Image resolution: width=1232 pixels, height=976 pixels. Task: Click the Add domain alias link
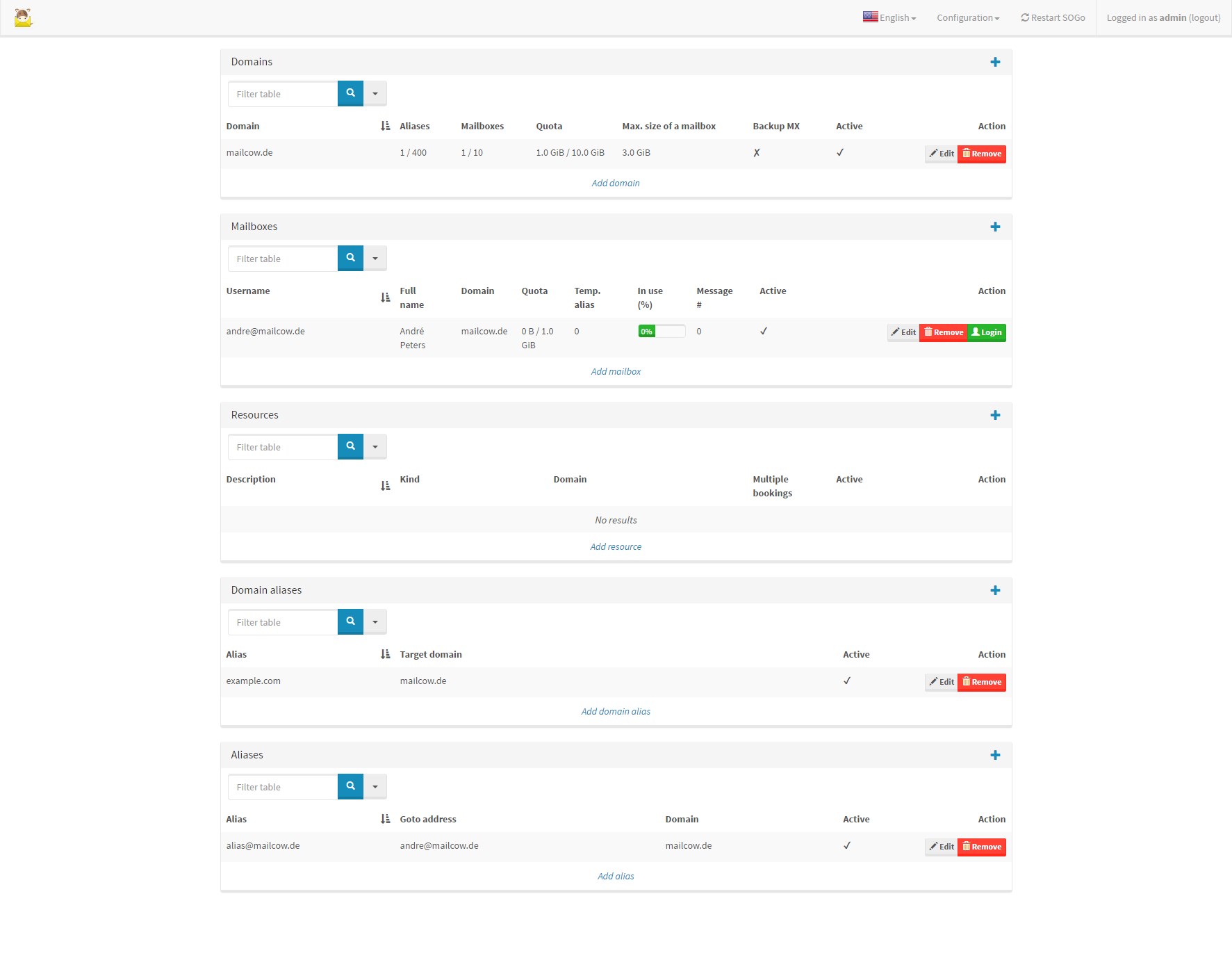[616, 711]
